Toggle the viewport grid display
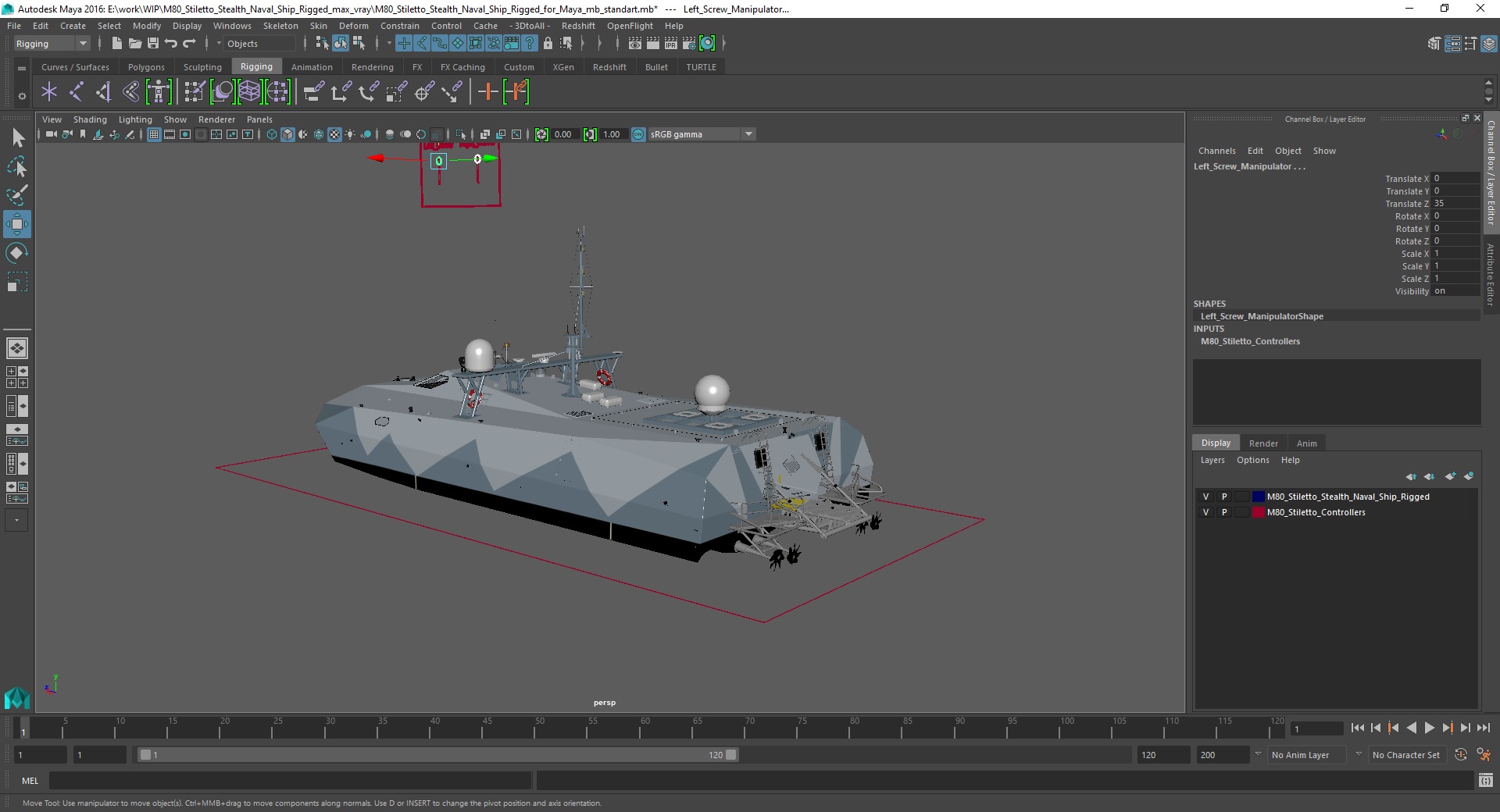Image resolution: width=1500 pixels, height=812 pixels. click(x=154, y=134)
